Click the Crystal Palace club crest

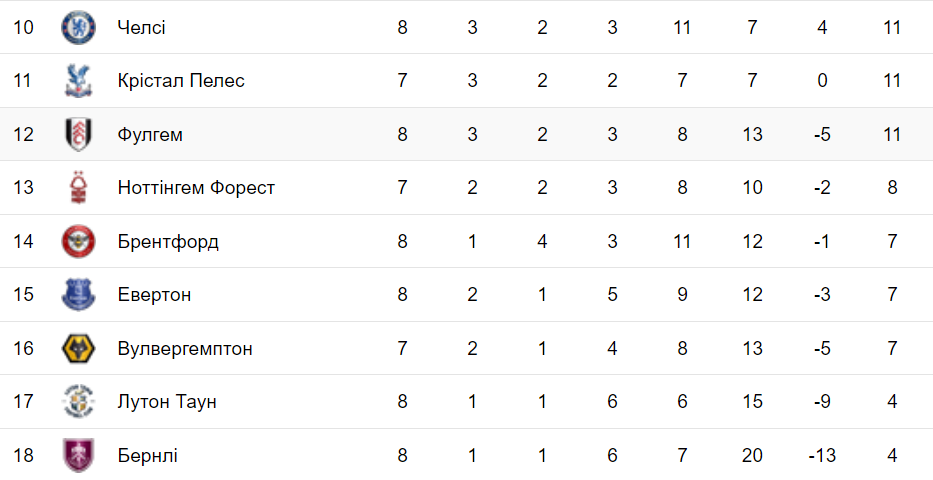pos(77,81)
